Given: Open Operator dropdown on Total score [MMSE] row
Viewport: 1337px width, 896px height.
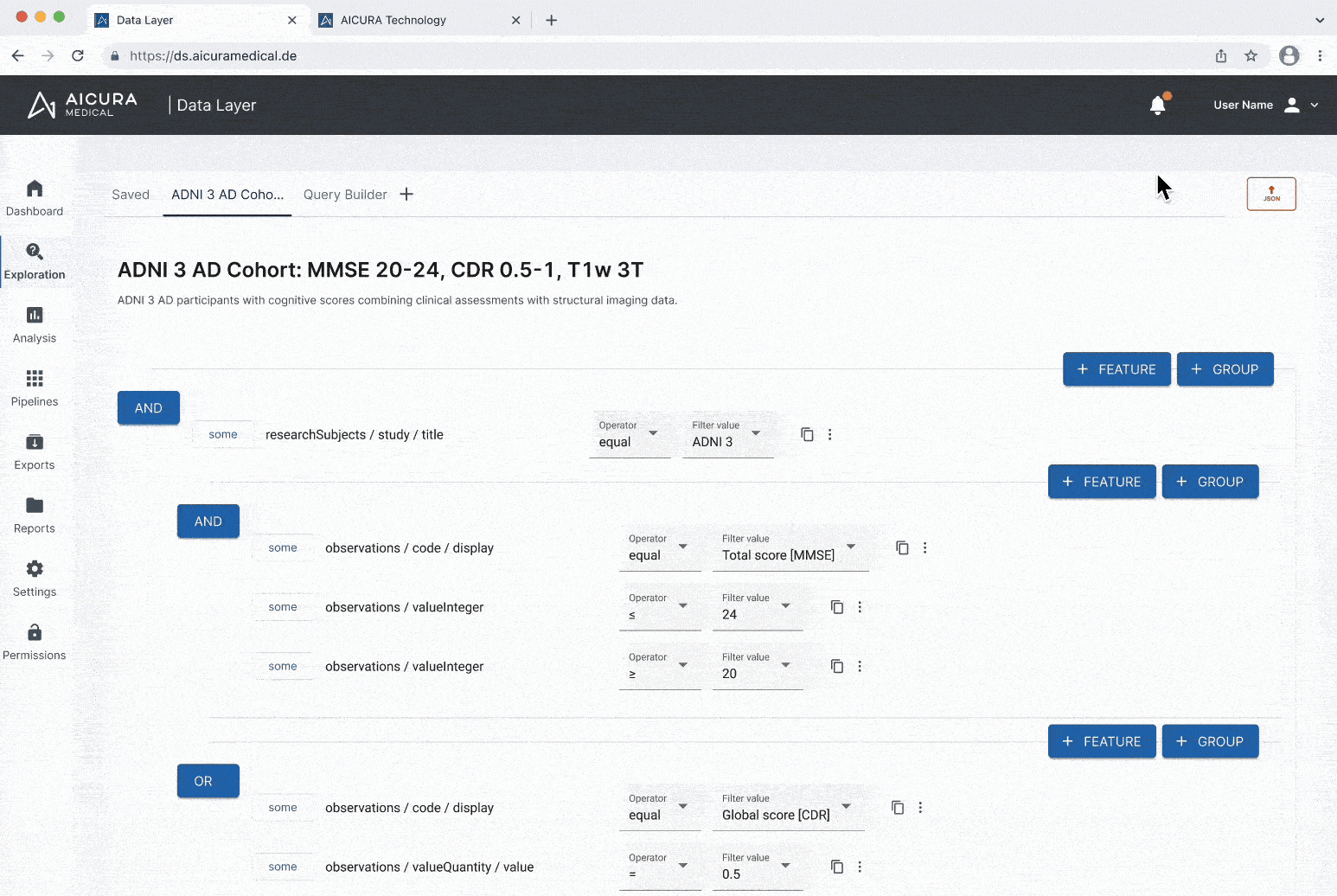Looking at the screenshot, I should coord(660,548).
